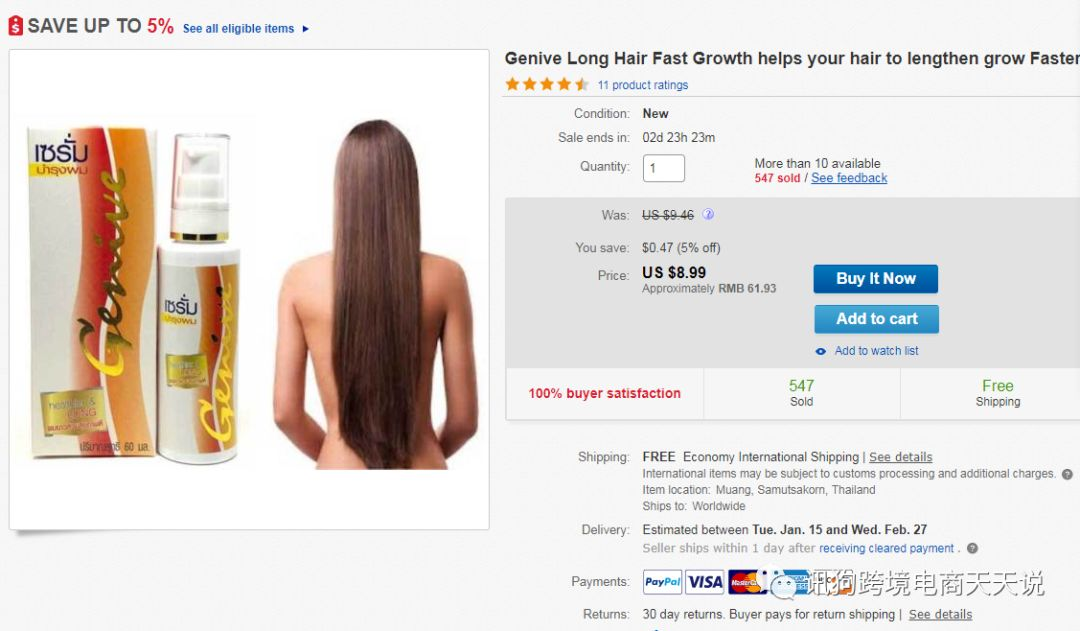Click the star rating icons
This screenshot has width=1080, height=631.
click(547, 85)
